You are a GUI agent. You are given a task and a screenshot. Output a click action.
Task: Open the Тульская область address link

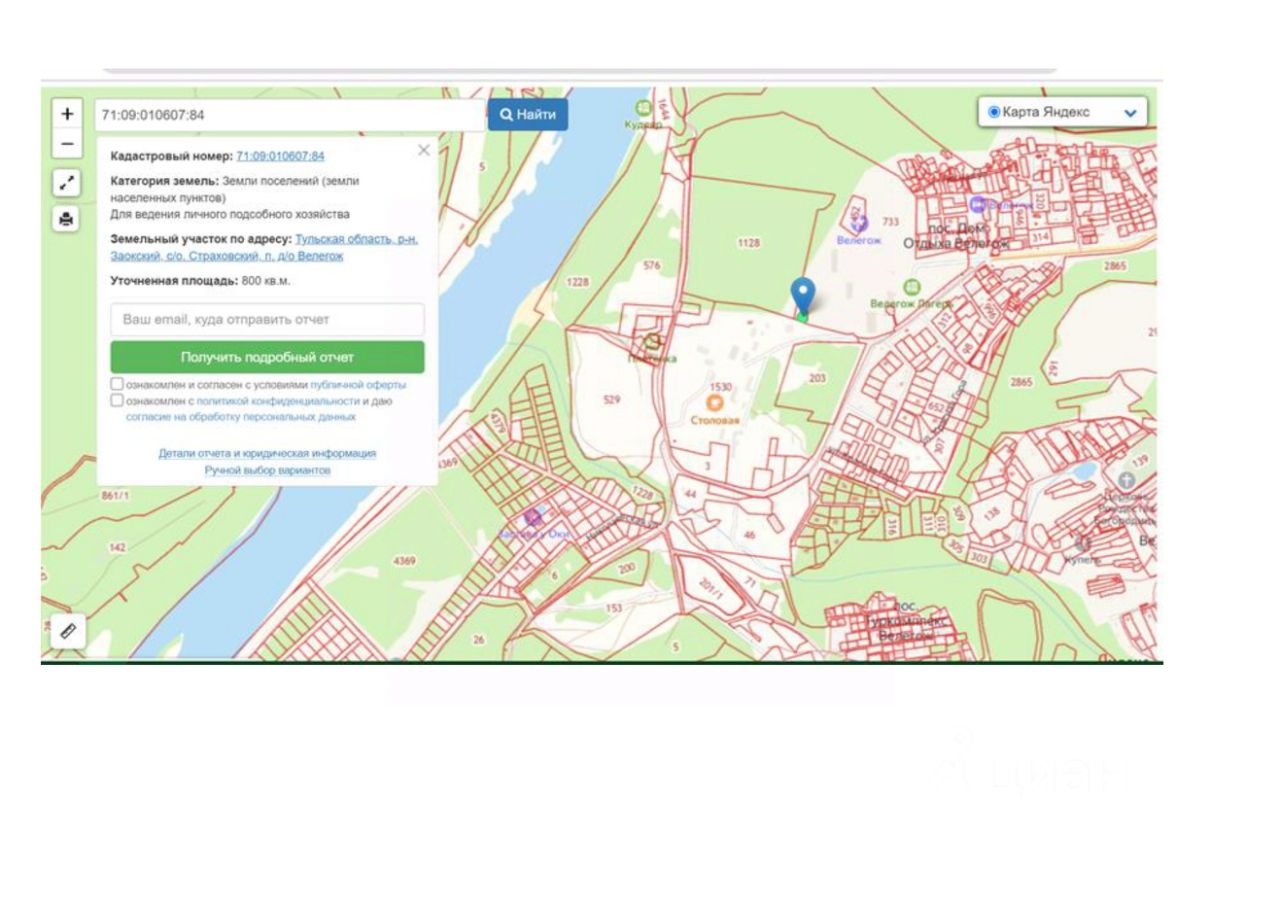(264, 247)
